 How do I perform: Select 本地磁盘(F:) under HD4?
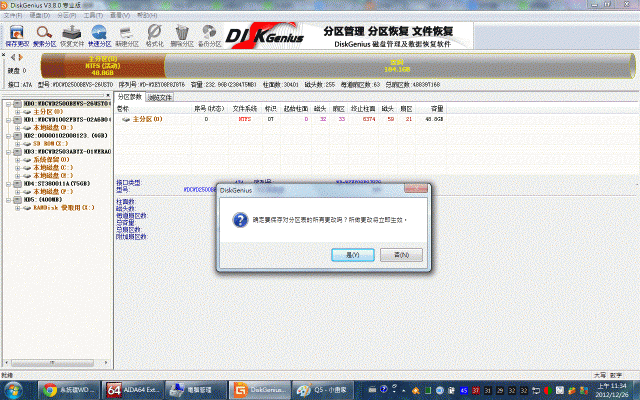[x=53, y=192]
